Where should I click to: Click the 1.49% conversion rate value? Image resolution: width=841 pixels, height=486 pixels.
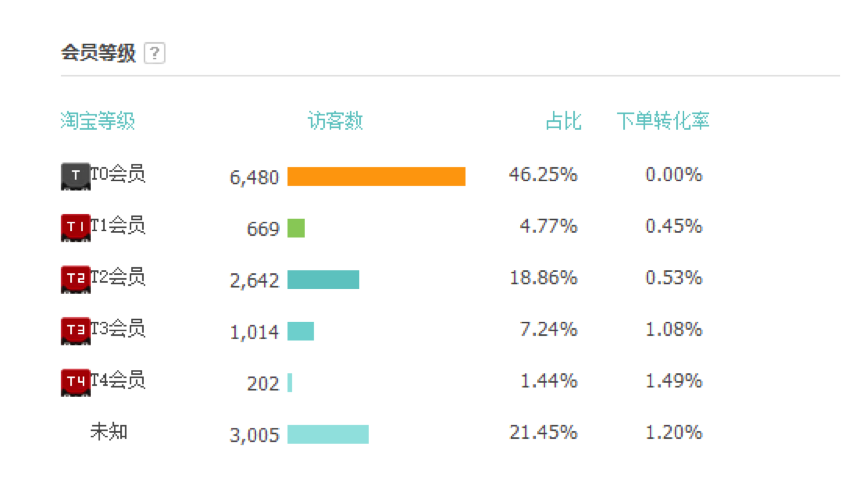[x=674, y=381]
